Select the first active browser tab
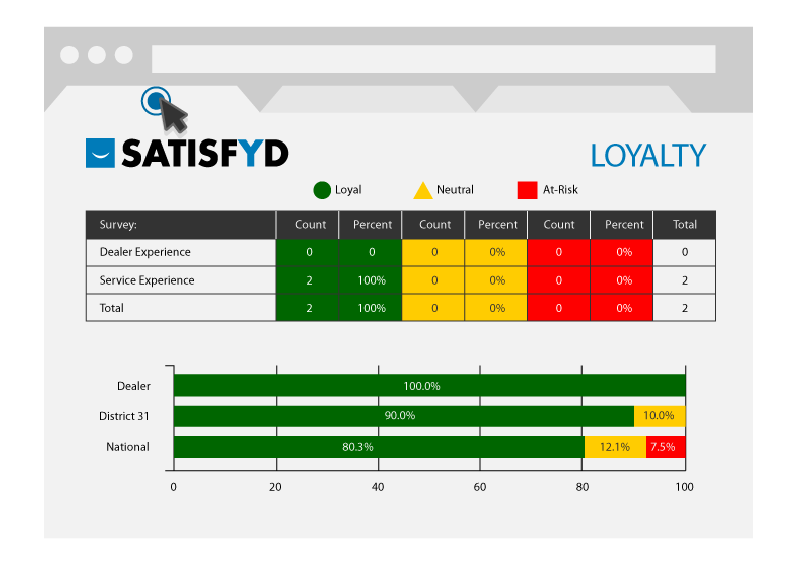 pyautogui.click(x=152, y=99)
